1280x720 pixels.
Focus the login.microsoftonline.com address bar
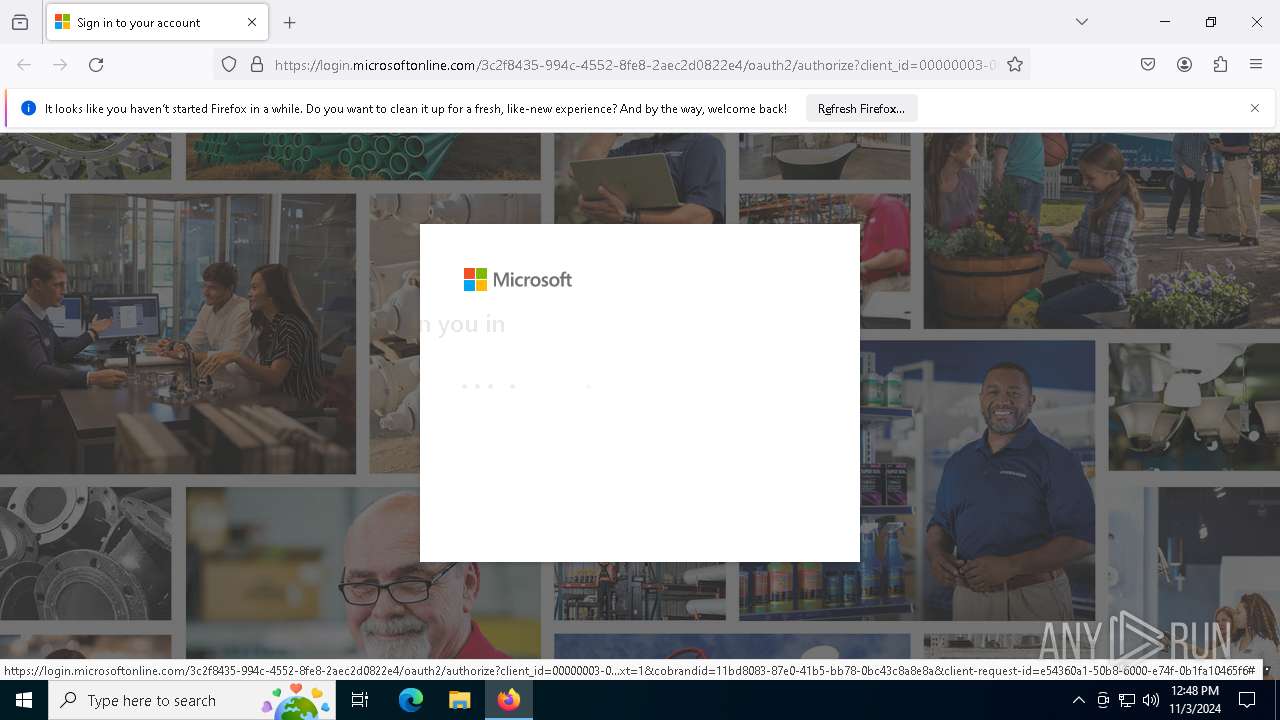click(635, 65)
